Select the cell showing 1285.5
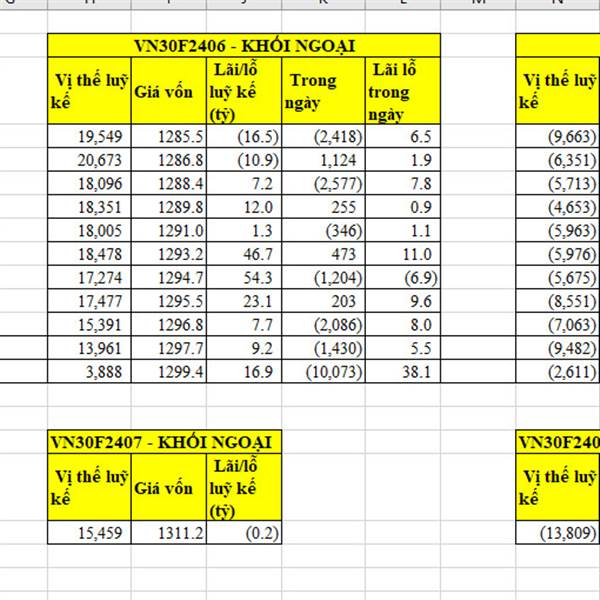The width and height of the screenshot is (600, 600). pyautogui.click(x=168, y=136)
